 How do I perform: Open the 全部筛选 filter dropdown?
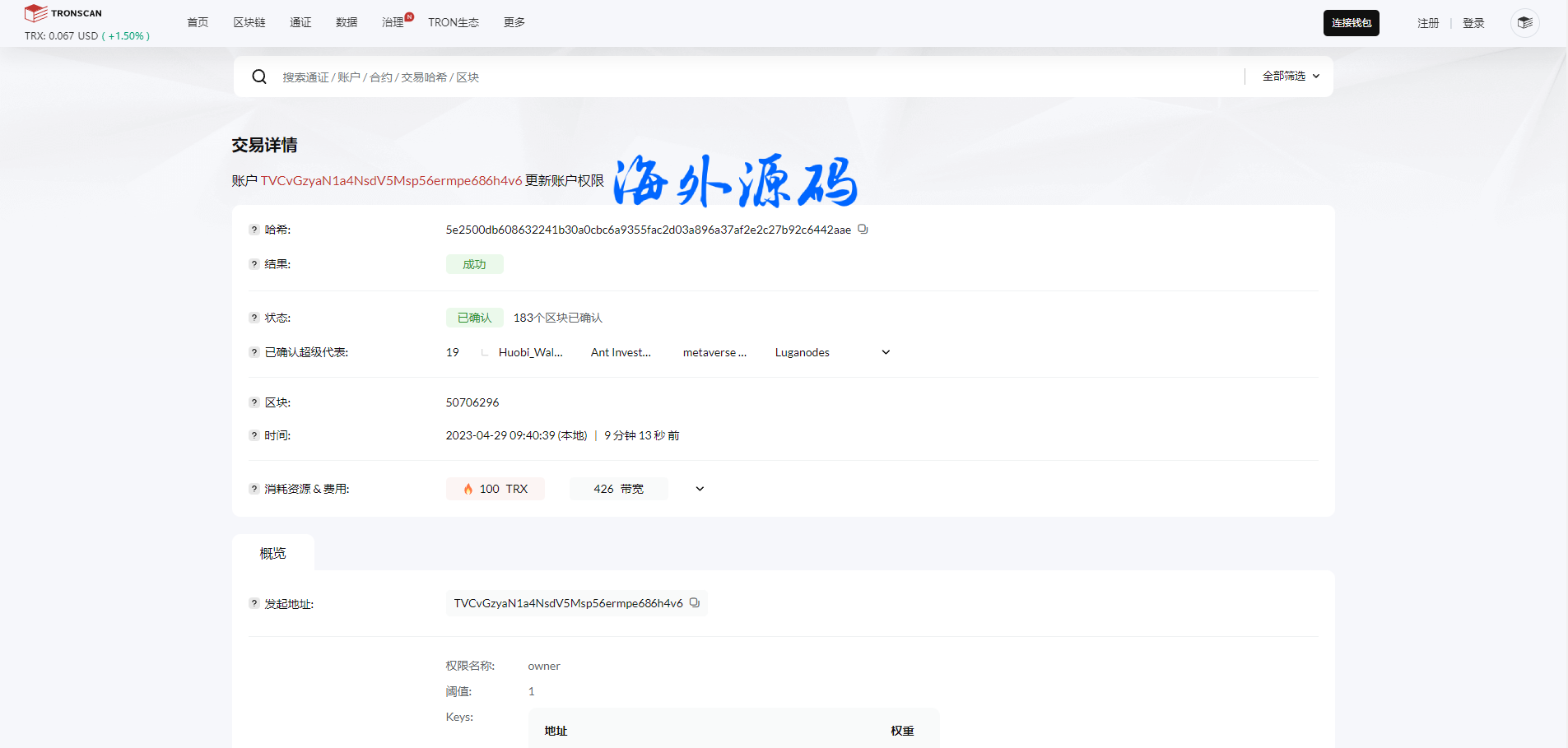pos(1291,76)
